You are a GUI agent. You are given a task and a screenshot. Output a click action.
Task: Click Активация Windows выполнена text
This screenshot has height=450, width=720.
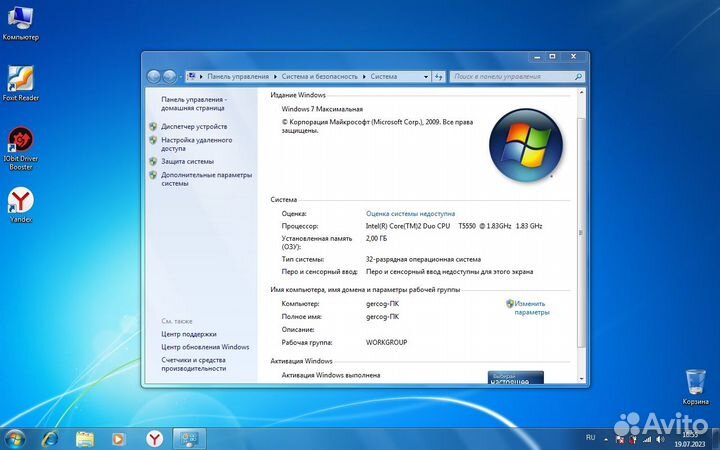click(x=331, y=375)
